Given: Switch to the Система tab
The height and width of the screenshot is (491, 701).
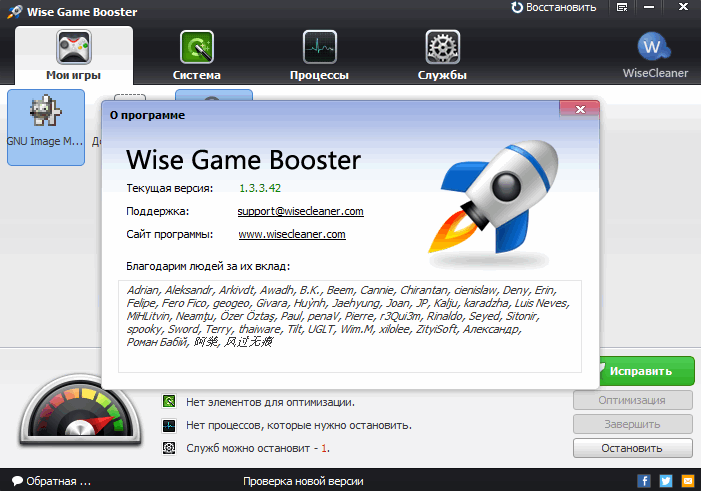Looking at the screenshot, I should pyautogui.click(x=197, y=55).
